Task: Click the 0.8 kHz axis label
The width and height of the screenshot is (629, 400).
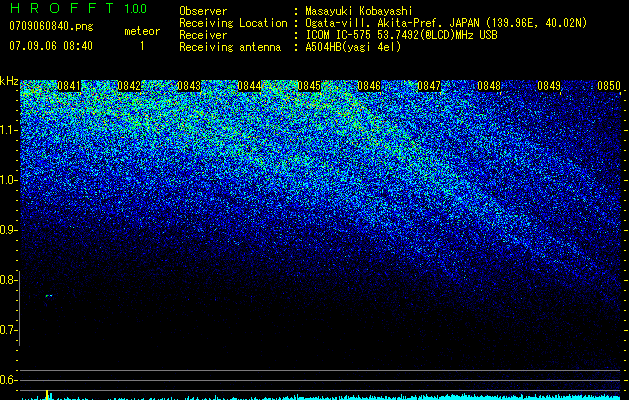Action: [x=8, y=280]
